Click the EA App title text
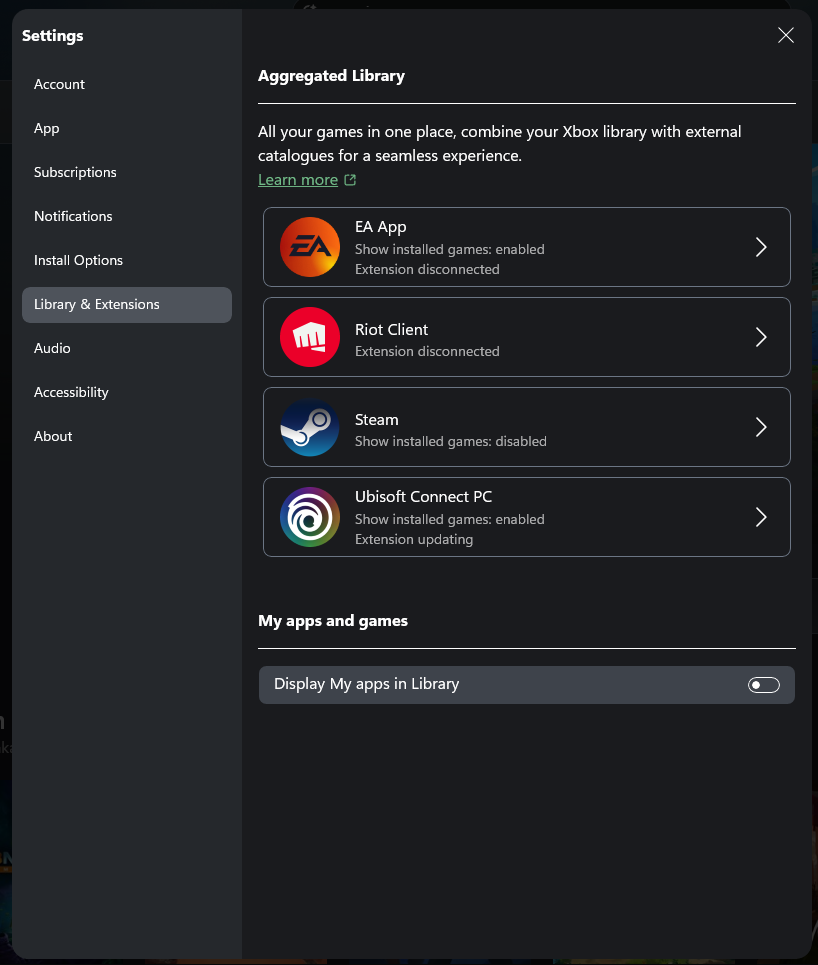The image size is (818, 965). coord(380,227)
